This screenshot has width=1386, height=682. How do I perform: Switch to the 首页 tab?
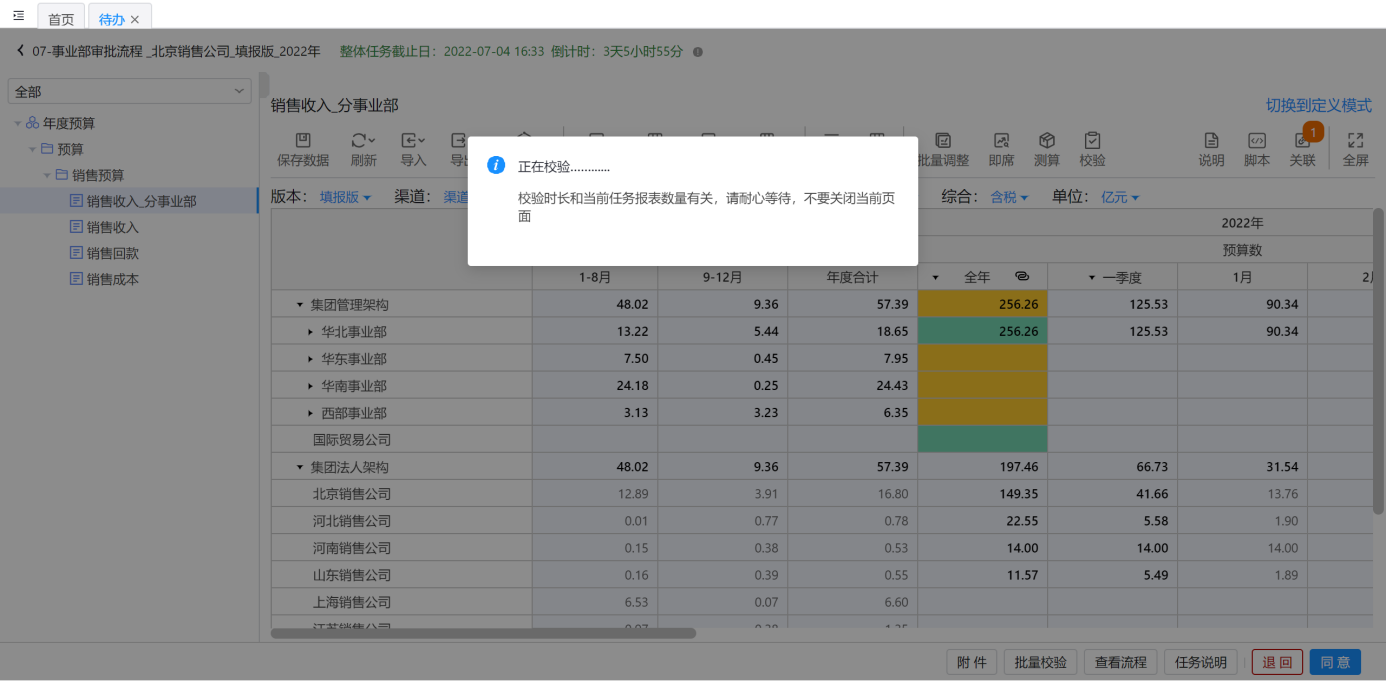tap(61, 19)
